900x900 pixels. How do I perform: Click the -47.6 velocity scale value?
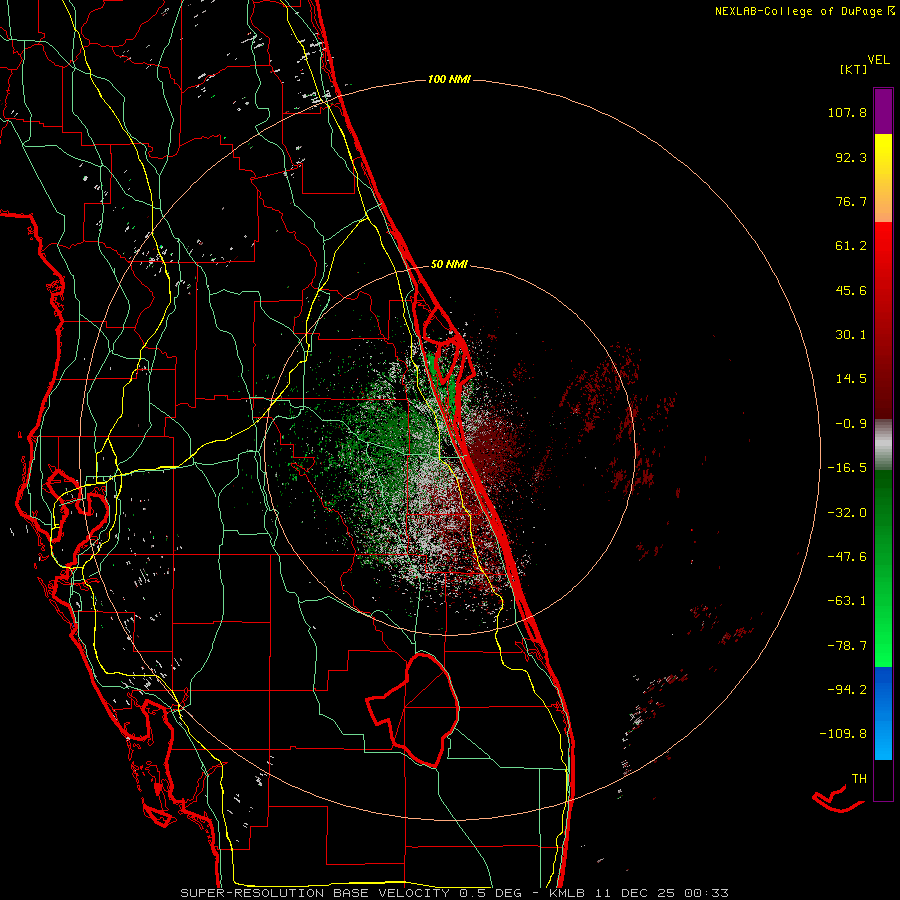coord(847,557)
